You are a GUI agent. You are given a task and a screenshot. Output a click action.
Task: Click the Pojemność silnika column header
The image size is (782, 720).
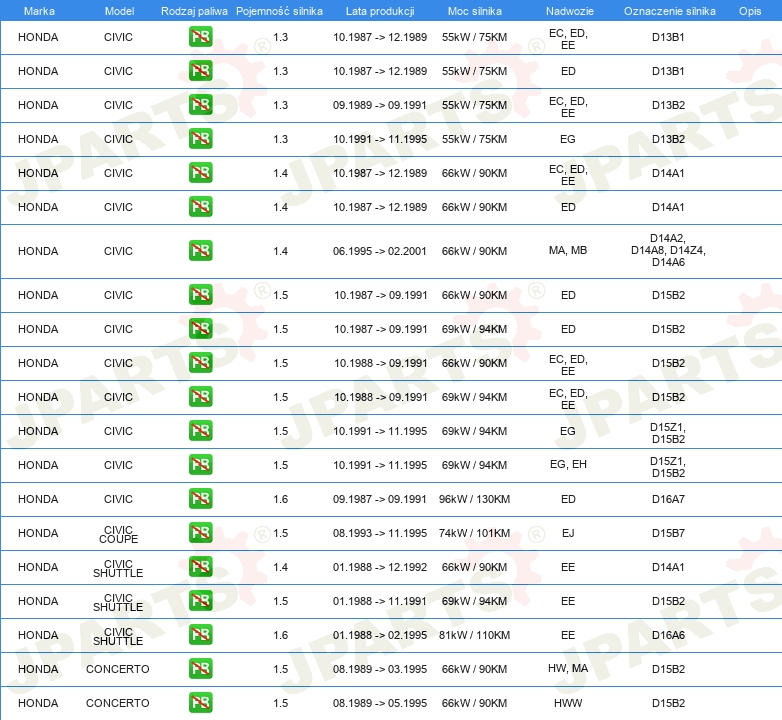(x=279, y=11)
